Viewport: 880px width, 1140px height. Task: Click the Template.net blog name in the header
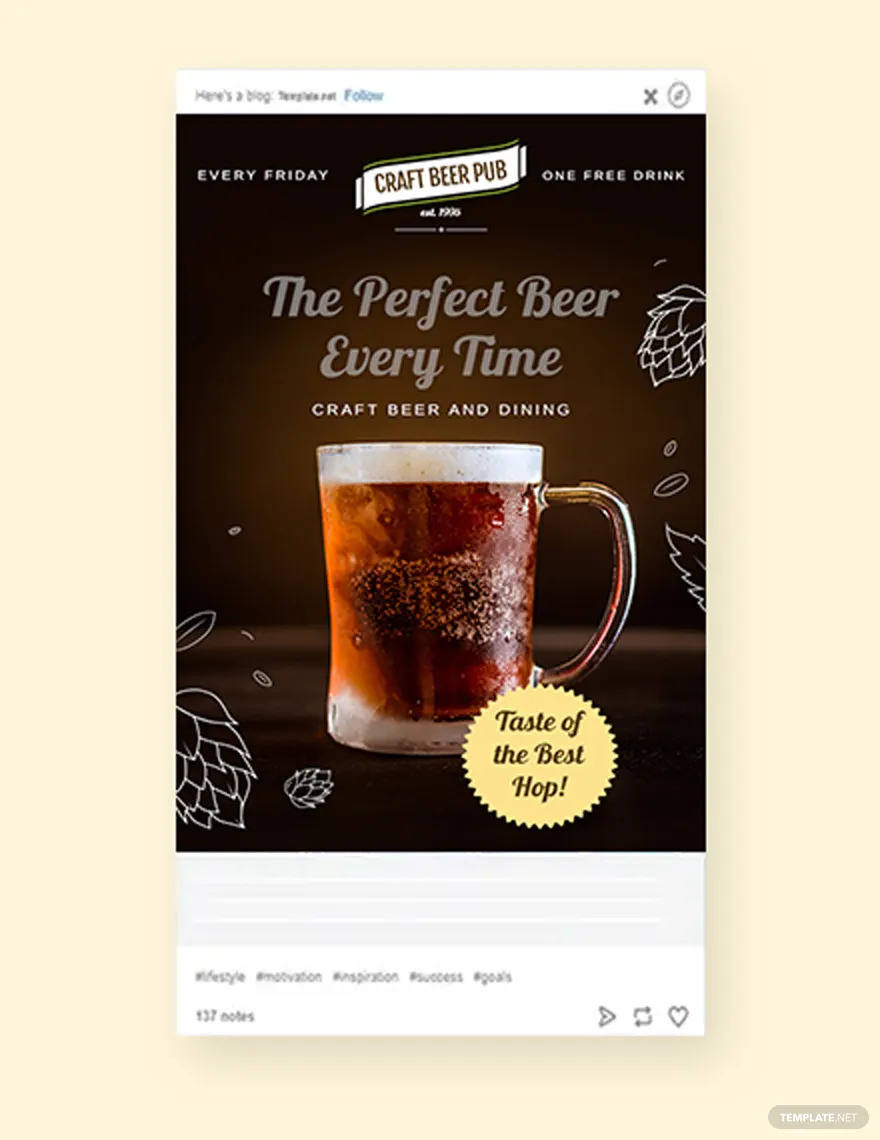pyautogui.click(x=308, y=96)
